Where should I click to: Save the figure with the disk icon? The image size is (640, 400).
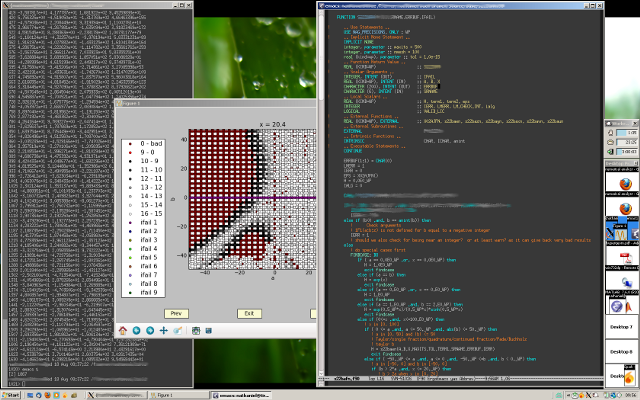[209, 331]
